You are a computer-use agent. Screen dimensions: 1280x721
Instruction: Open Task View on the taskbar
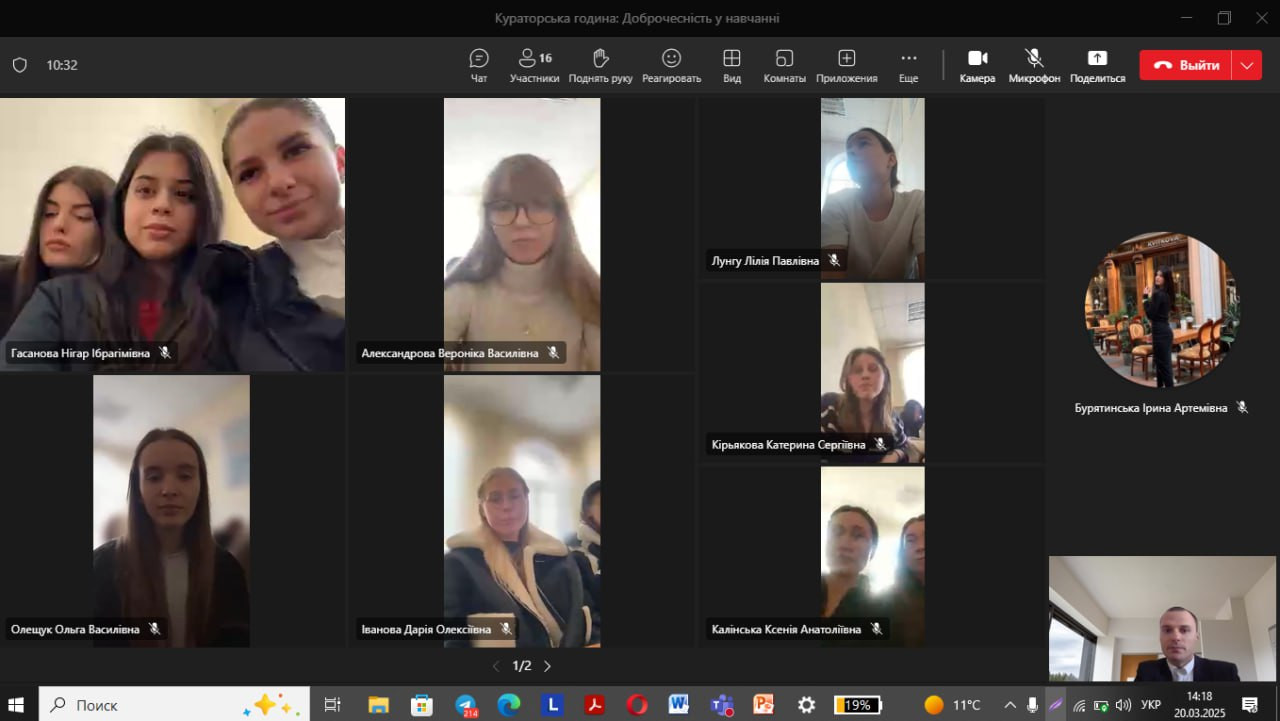click(333, 705)
